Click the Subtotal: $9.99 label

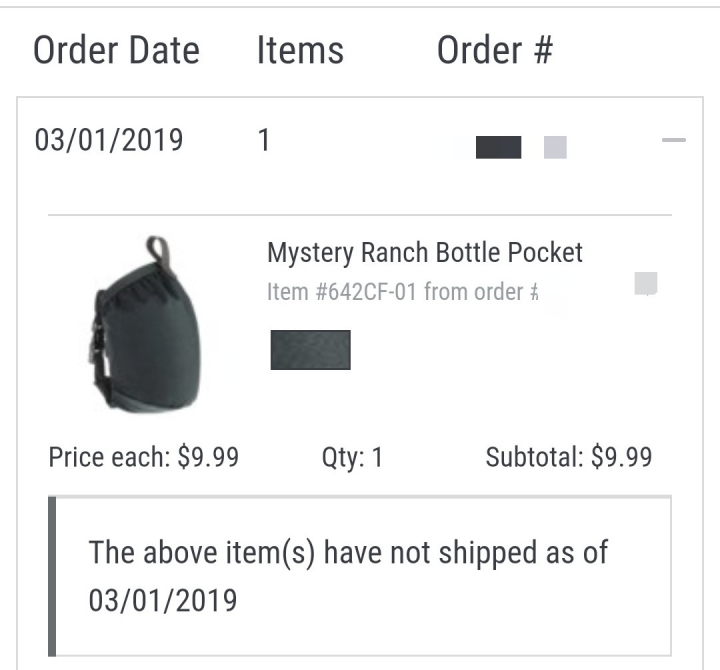point(569,457)
